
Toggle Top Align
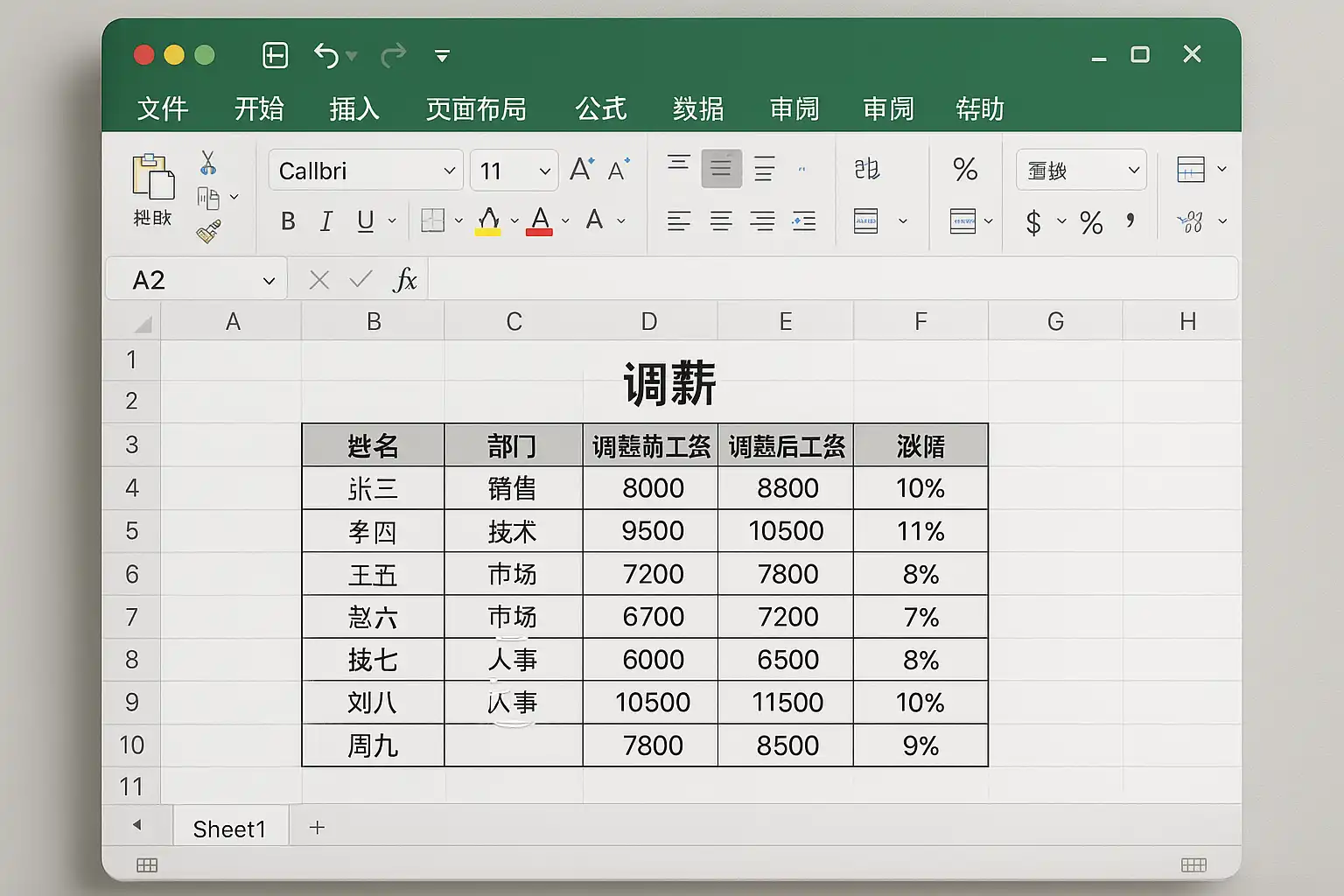(x=679, y=163)
